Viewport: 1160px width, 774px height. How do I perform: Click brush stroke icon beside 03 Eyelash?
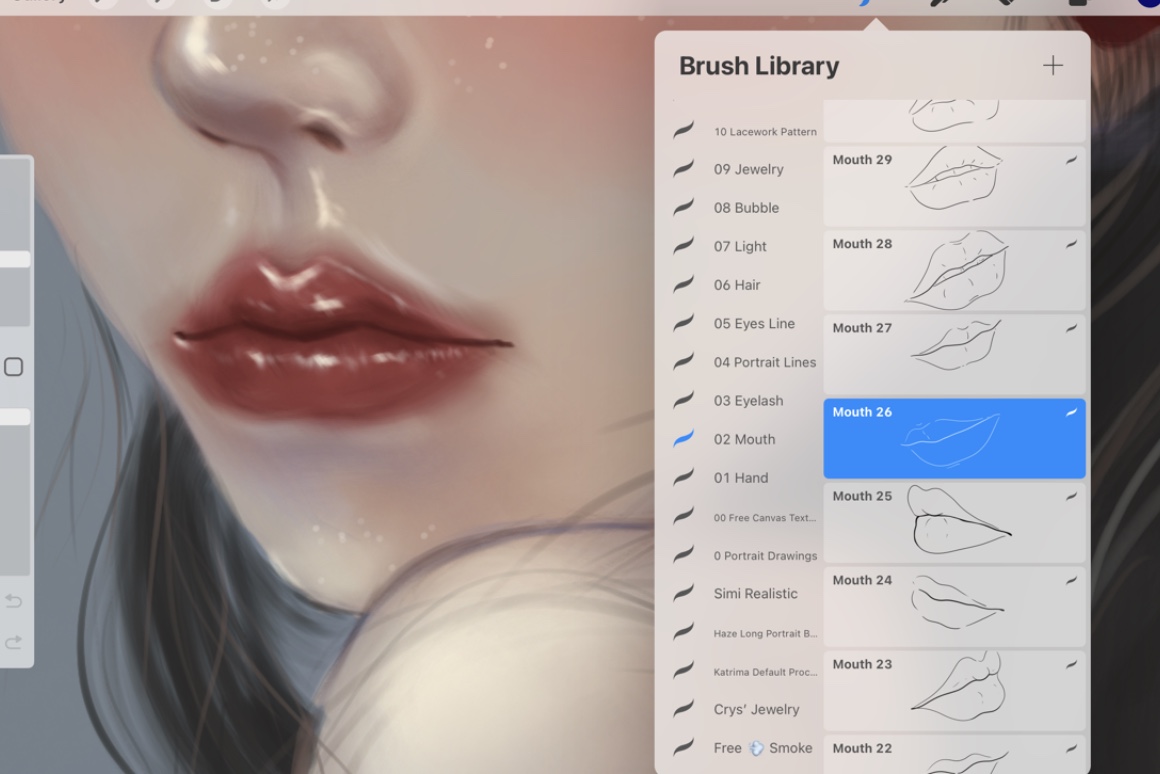[684, 399]
